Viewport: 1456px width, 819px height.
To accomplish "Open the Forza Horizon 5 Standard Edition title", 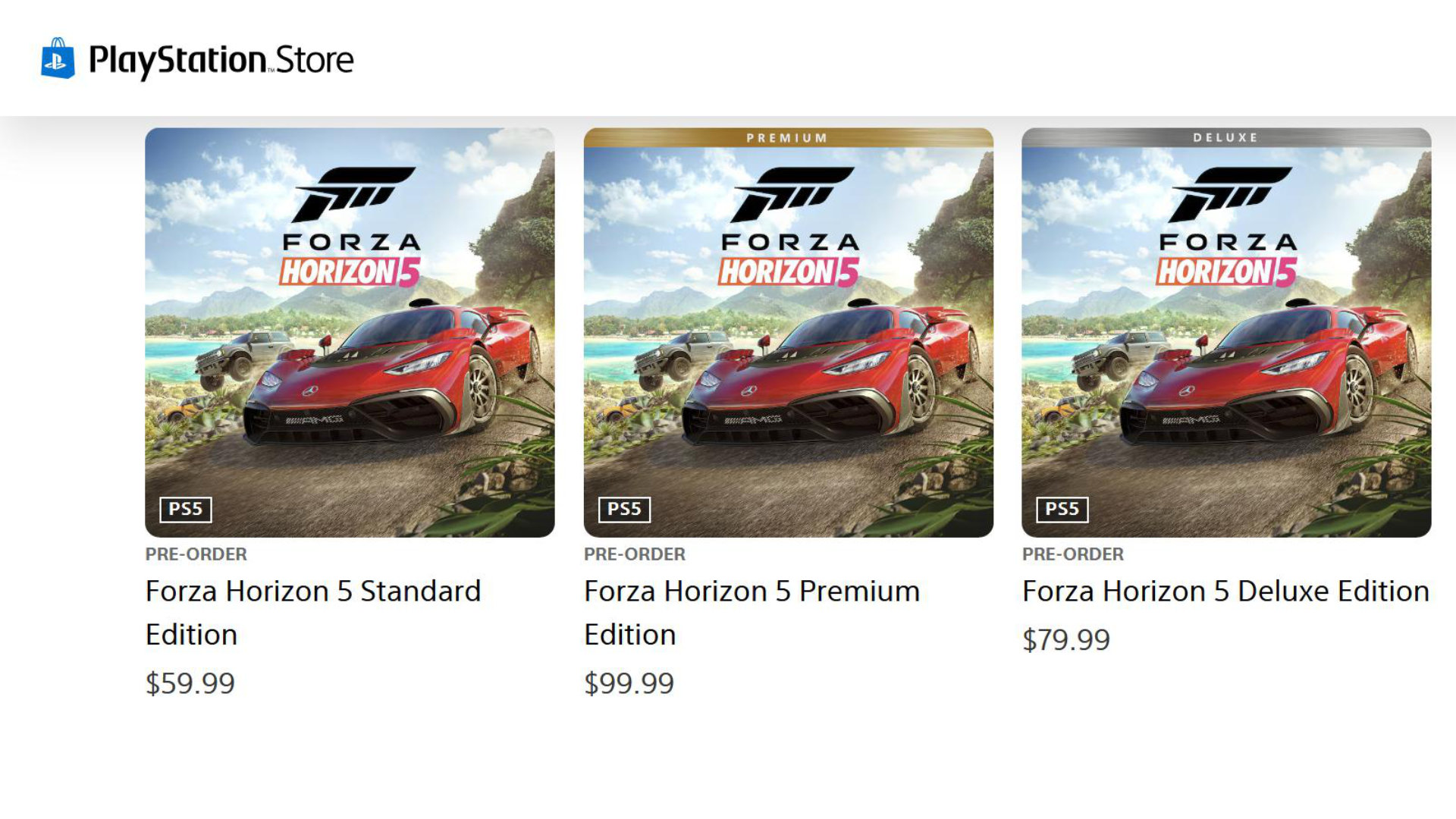I will 312,612.
